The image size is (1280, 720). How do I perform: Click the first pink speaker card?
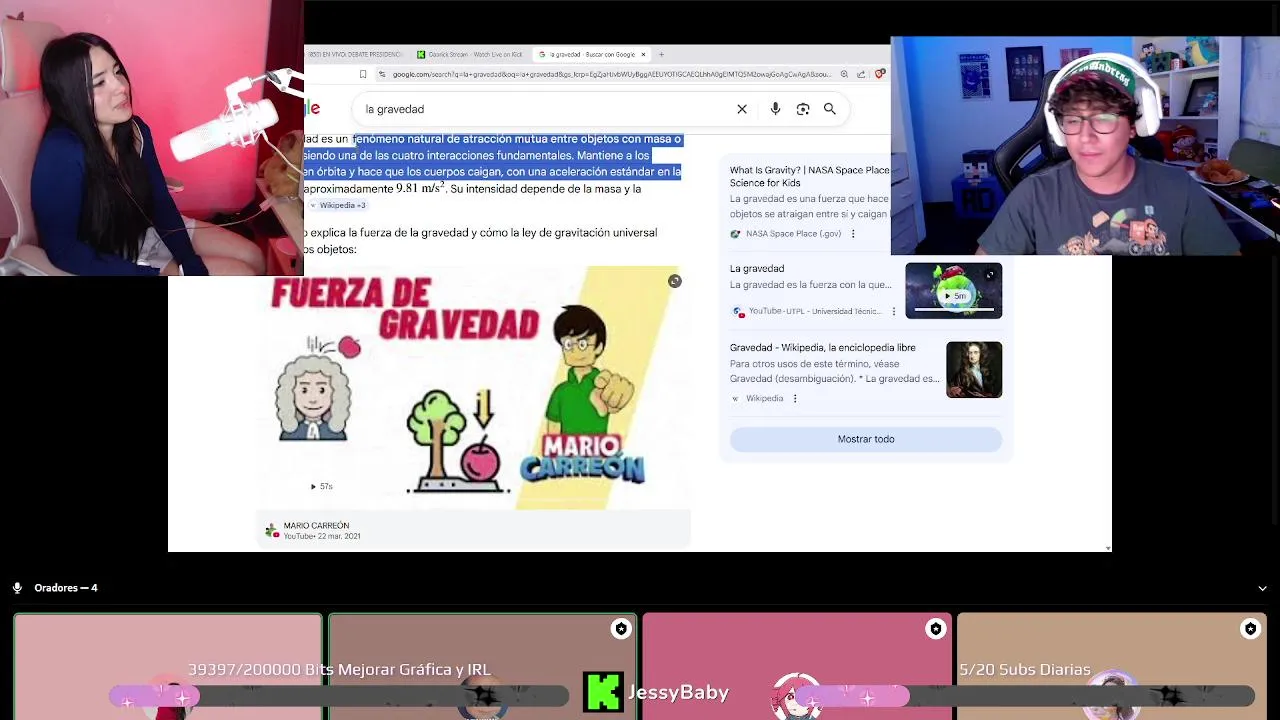pos(168,667)
